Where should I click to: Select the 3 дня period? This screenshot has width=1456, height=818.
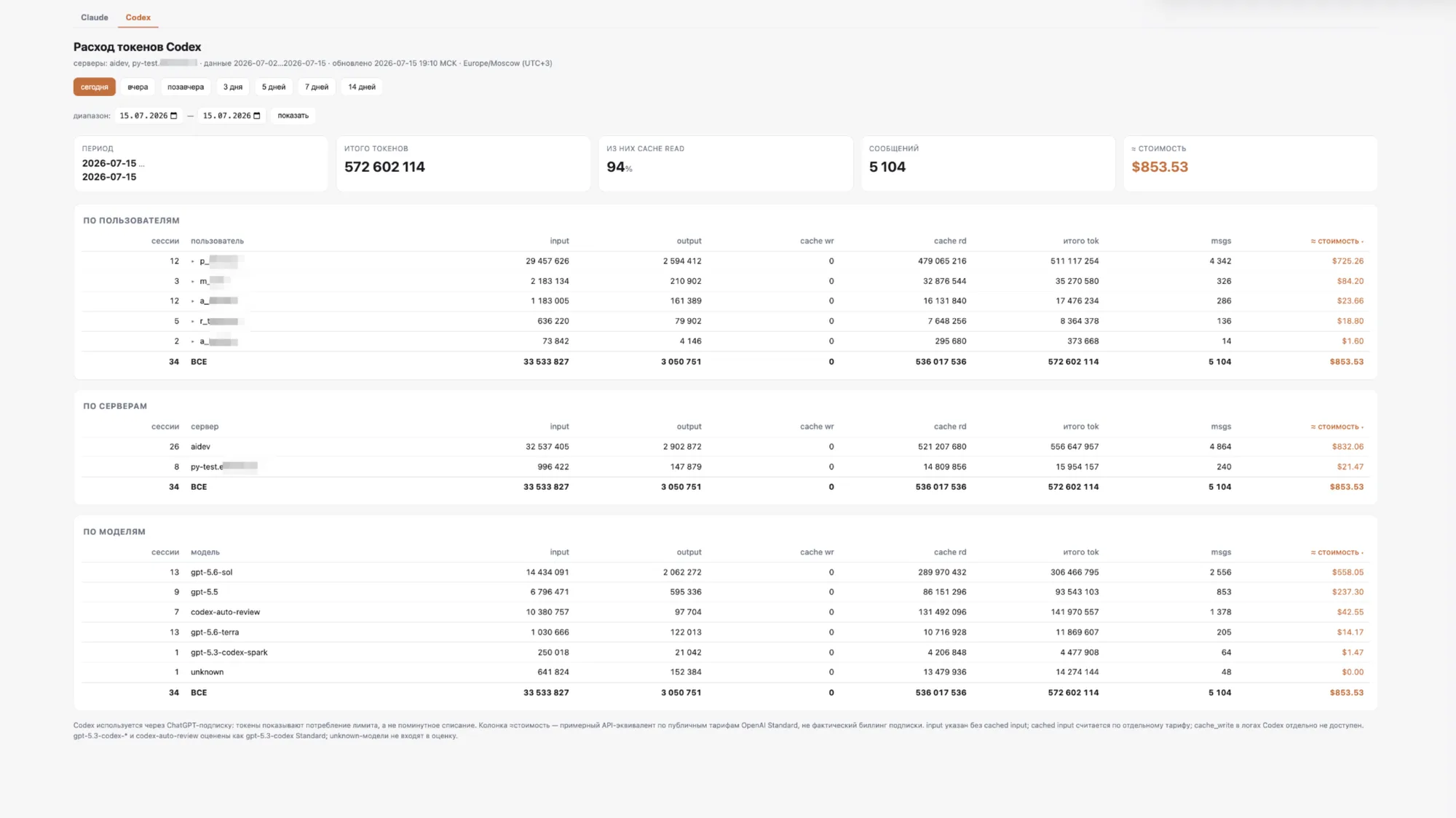click(233, 87)
